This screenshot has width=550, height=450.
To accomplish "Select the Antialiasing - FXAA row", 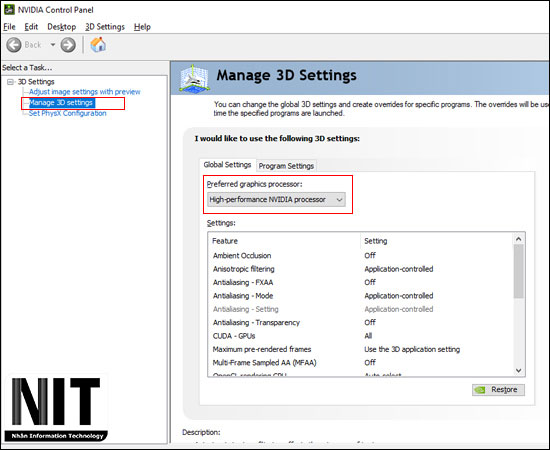I will tap(361, 282).
